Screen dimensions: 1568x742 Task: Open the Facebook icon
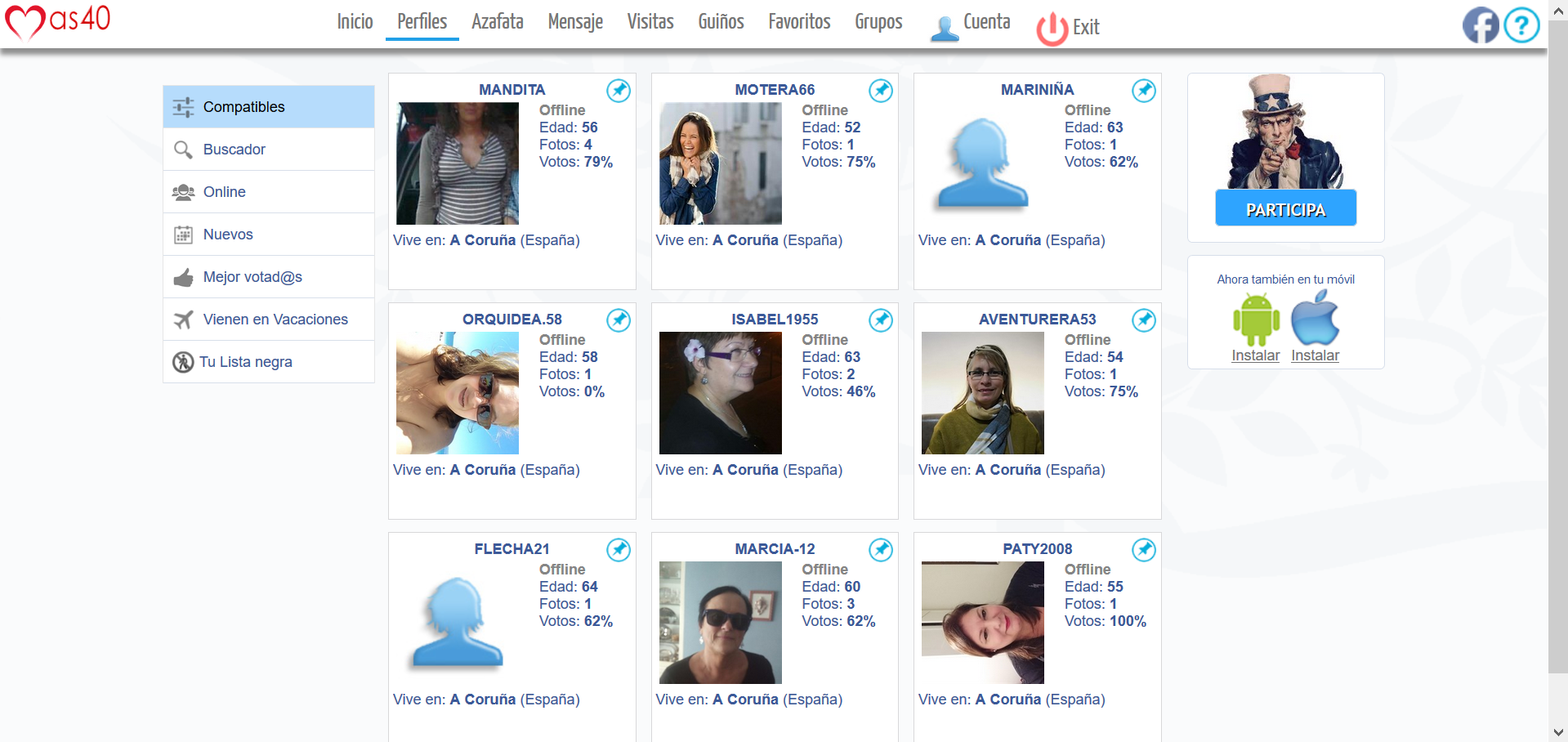[x=1481, y=25]
